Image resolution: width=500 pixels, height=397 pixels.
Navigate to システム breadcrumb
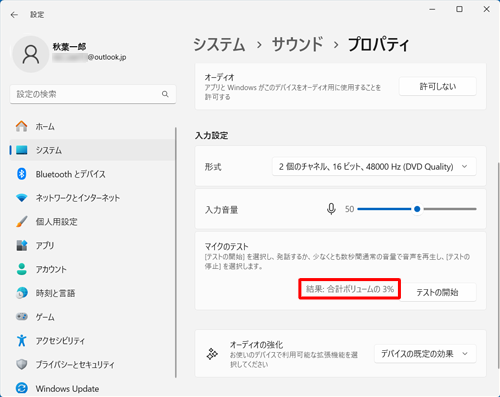pos(219,44)
